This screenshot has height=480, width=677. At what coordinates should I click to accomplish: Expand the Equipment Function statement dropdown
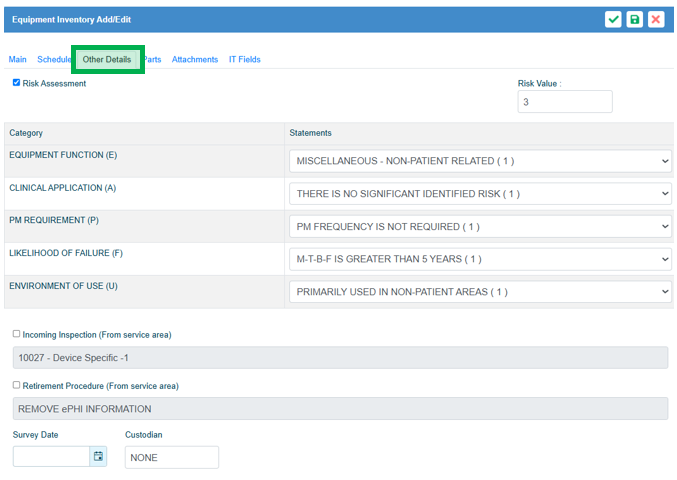coord(480,161)
